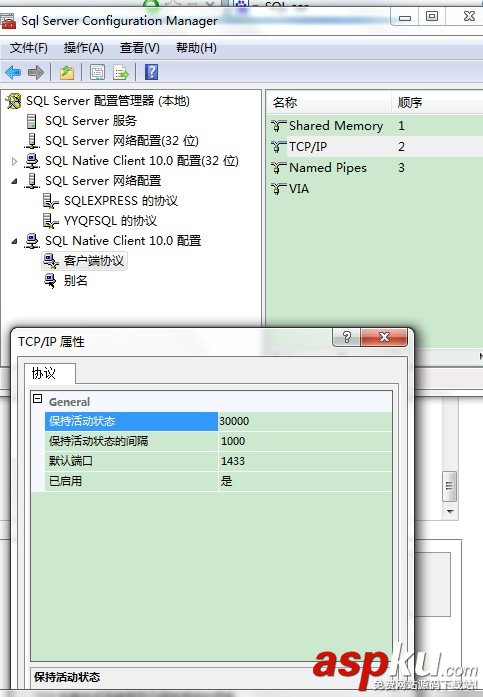Image resolution: width=483 pixels, height=697 pixels.
Task: Click the Export list toolbar icon
Action: coord(121,72)
